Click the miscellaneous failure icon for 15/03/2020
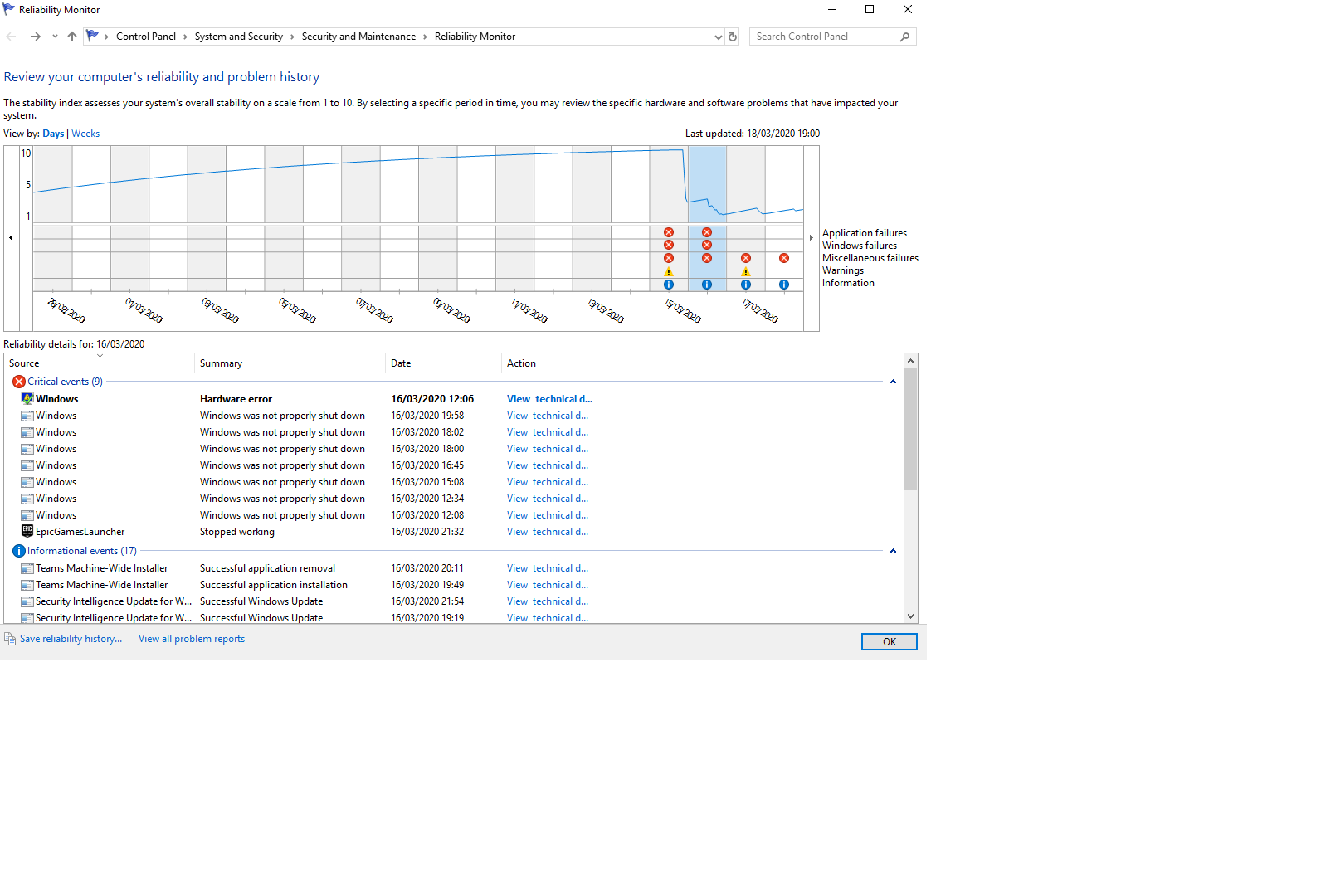The width and height of the screenshot is (1321, 896). (669, 258)
